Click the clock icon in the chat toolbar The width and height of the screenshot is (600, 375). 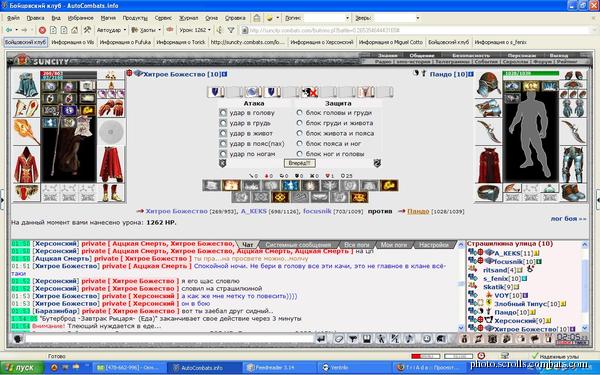(427, 339)
